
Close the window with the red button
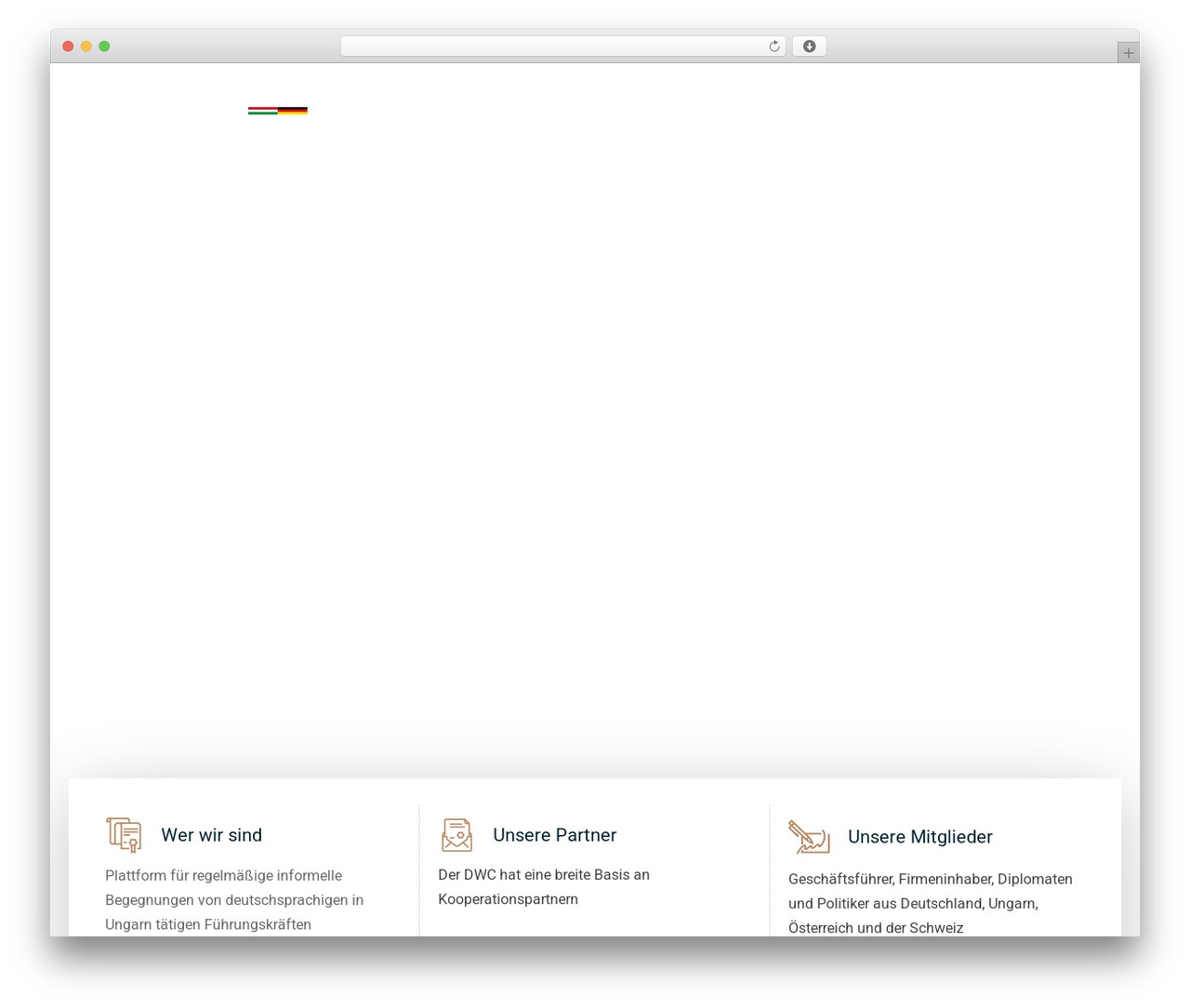68,46
